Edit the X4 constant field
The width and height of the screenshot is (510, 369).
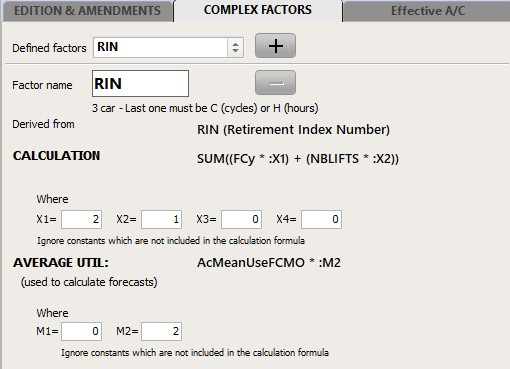(321, 219)
